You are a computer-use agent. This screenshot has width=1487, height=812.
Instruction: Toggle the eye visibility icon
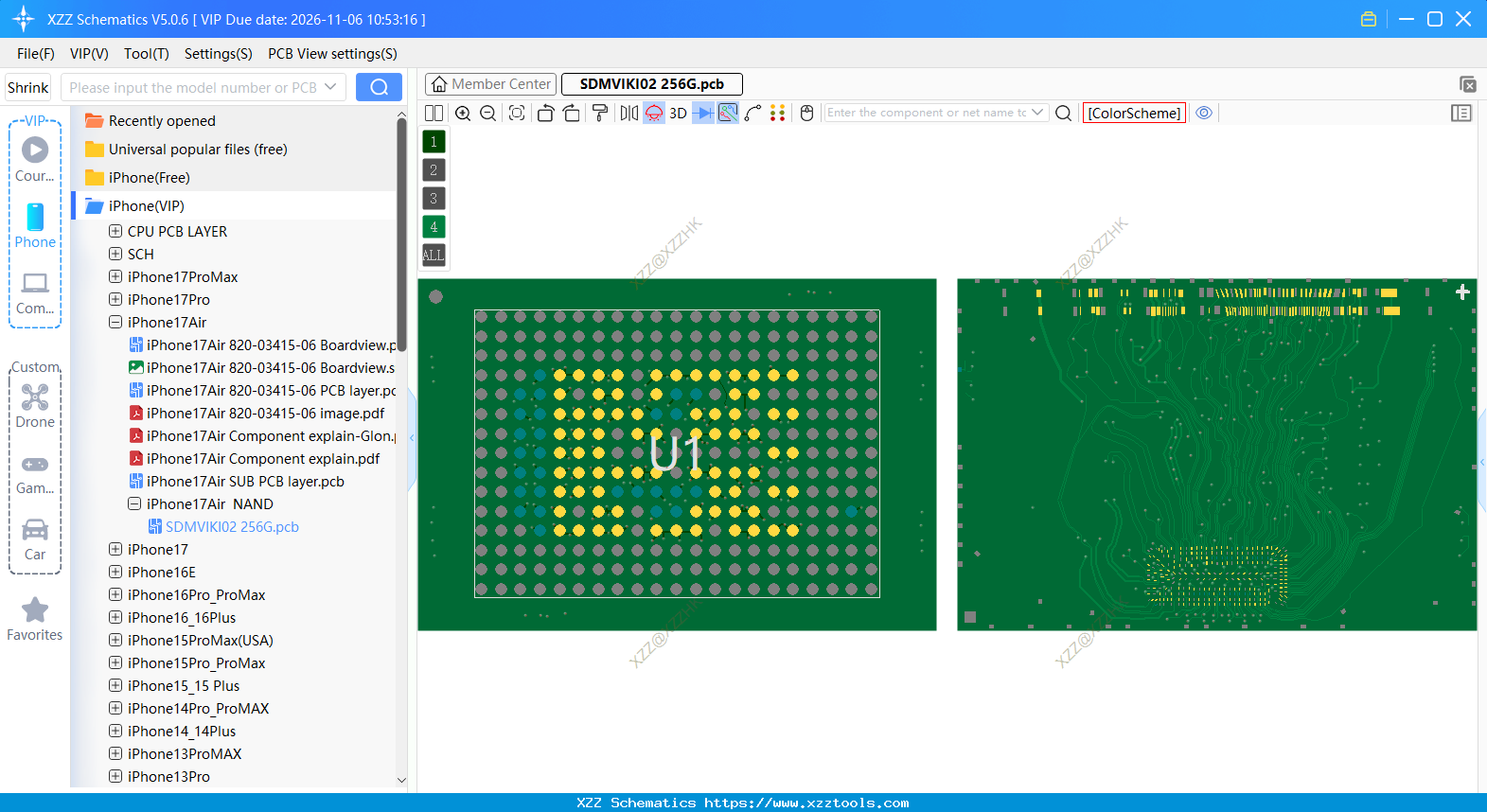(1204, 113)
